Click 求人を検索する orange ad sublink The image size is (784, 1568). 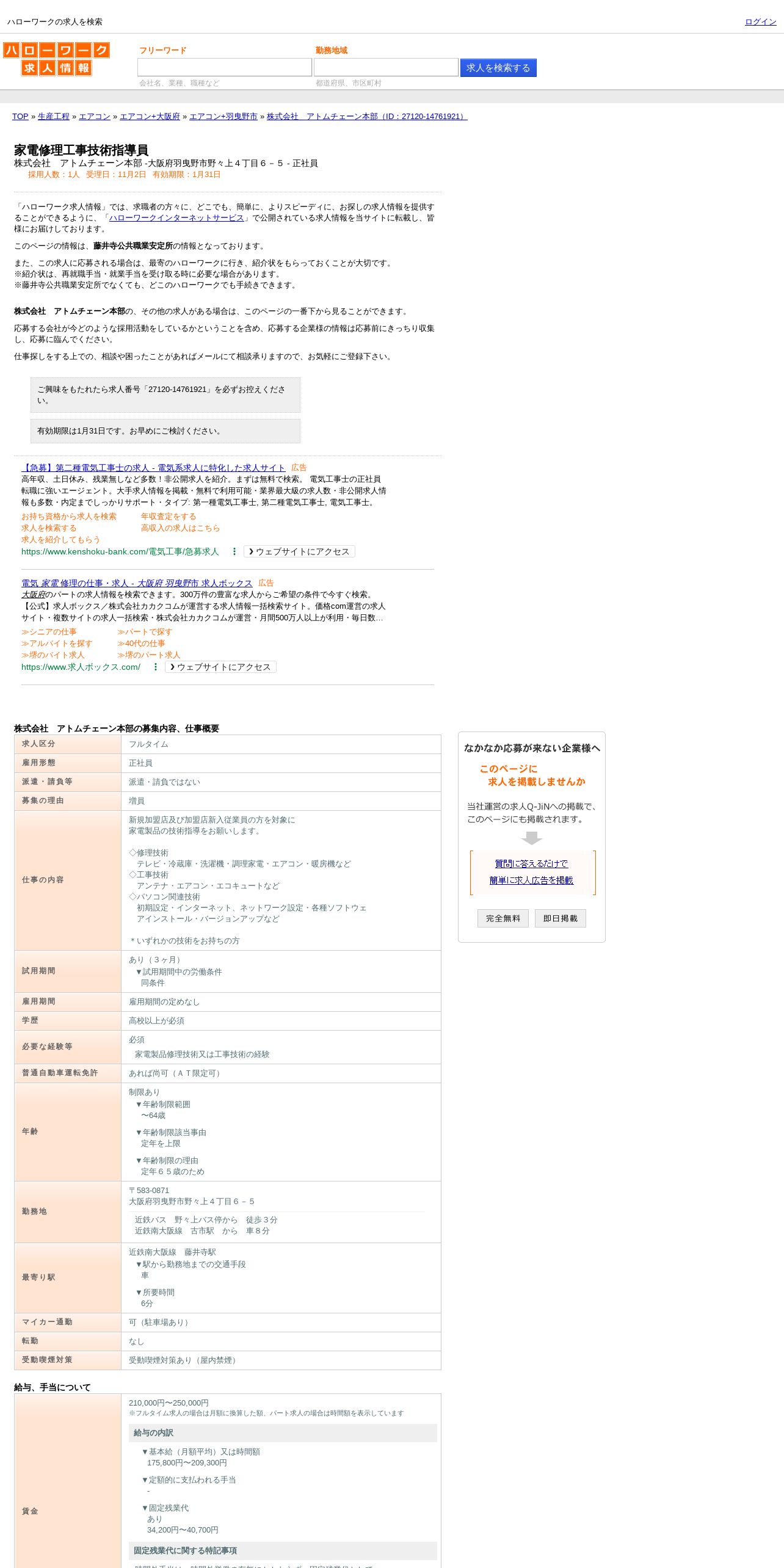pyautogui.click(x=49, y=528)
